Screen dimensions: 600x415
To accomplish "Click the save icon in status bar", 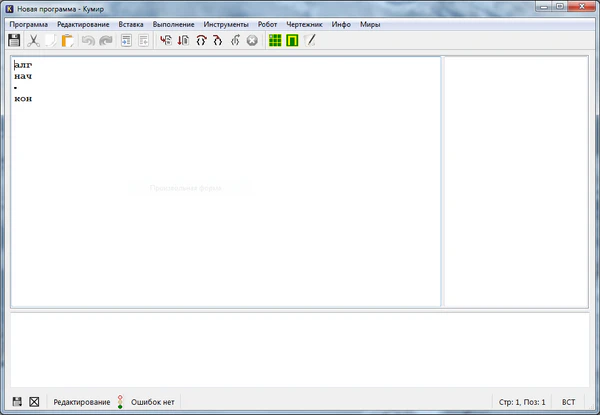I will [x=15, y=401].
